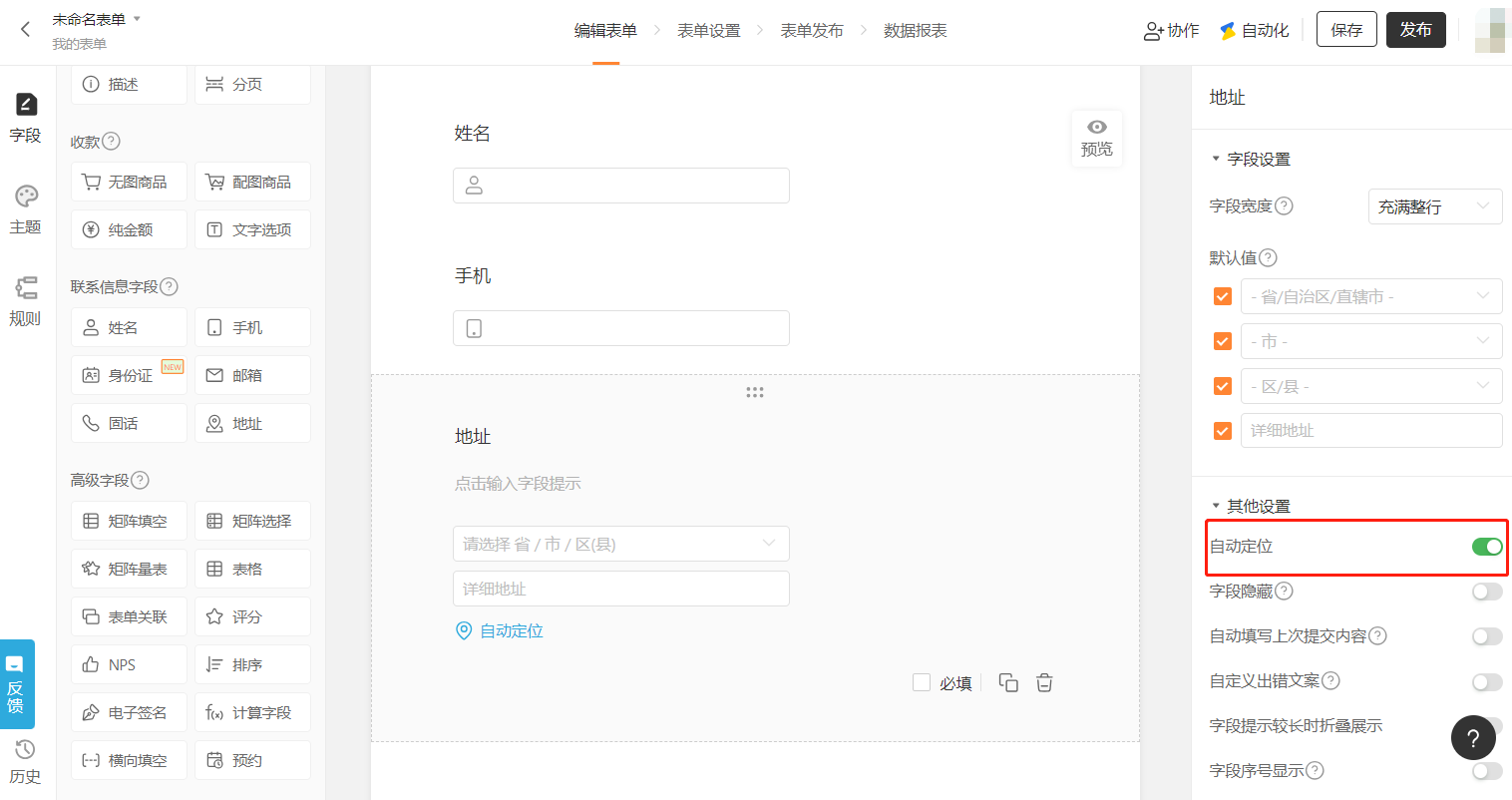Uncheck the 省/自治区/直辖市 default checkbox
Screen dimensions: 1512x800
click(x=1223, y=296)
